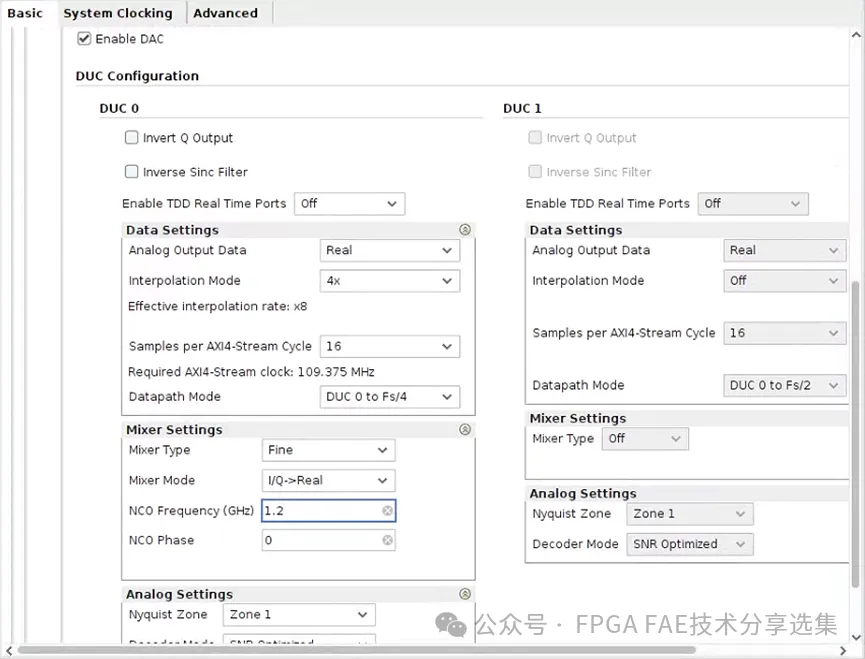Open DUC 1 Decoder Mode dropdown
Screen dimensions: 865x659
(x=689, y=544)
